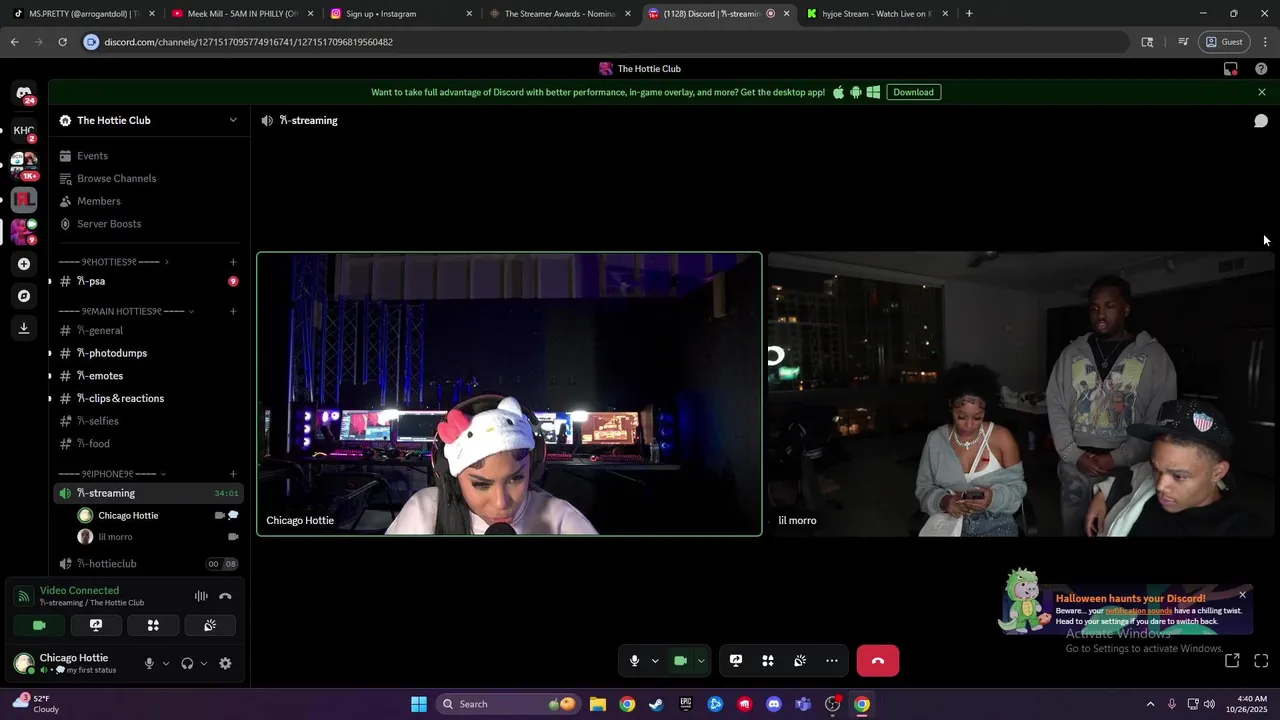Open more options ellipsis in call bar

coord(832,661)
